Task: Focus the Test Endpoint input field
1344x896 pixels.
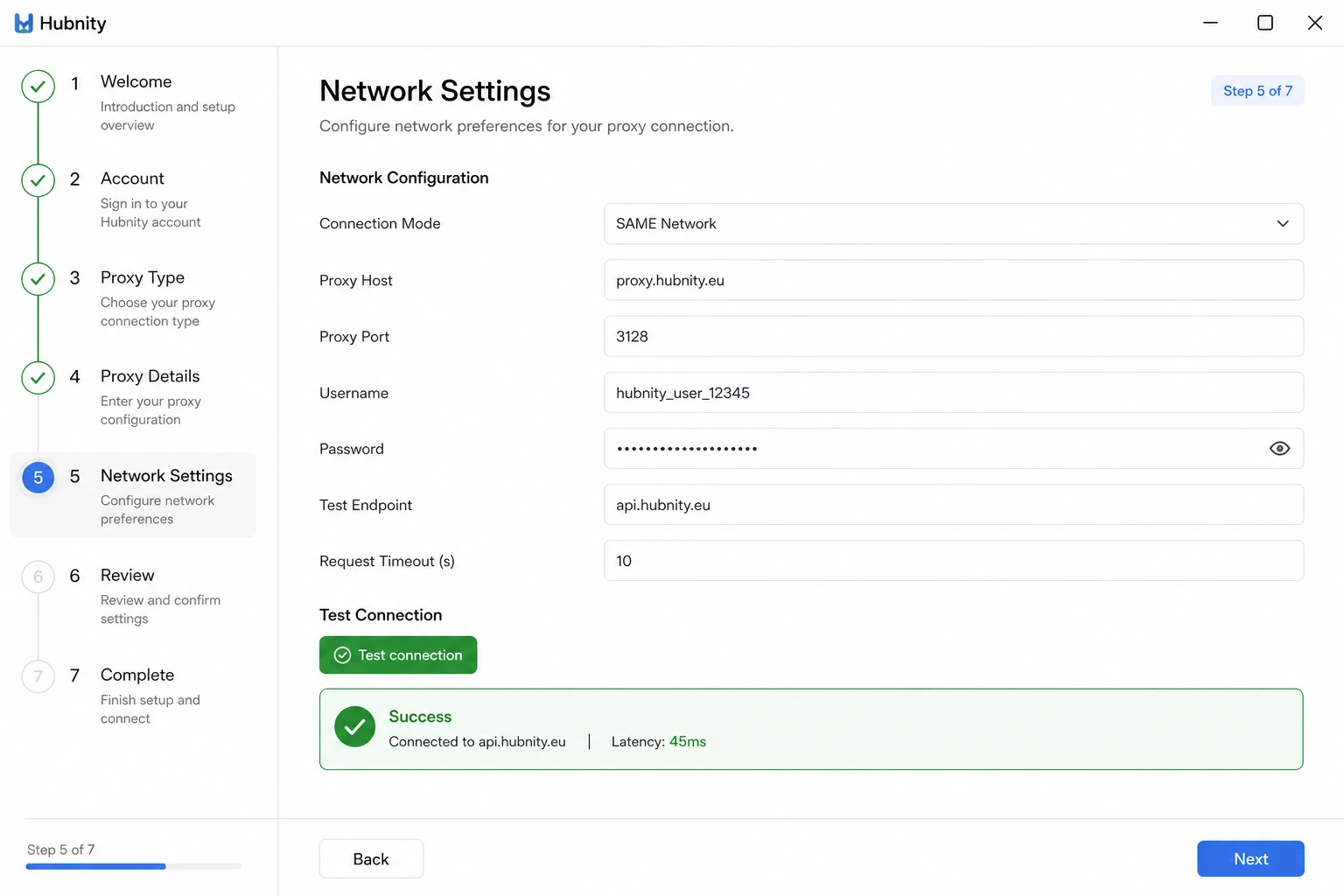Action: [954, 505]
